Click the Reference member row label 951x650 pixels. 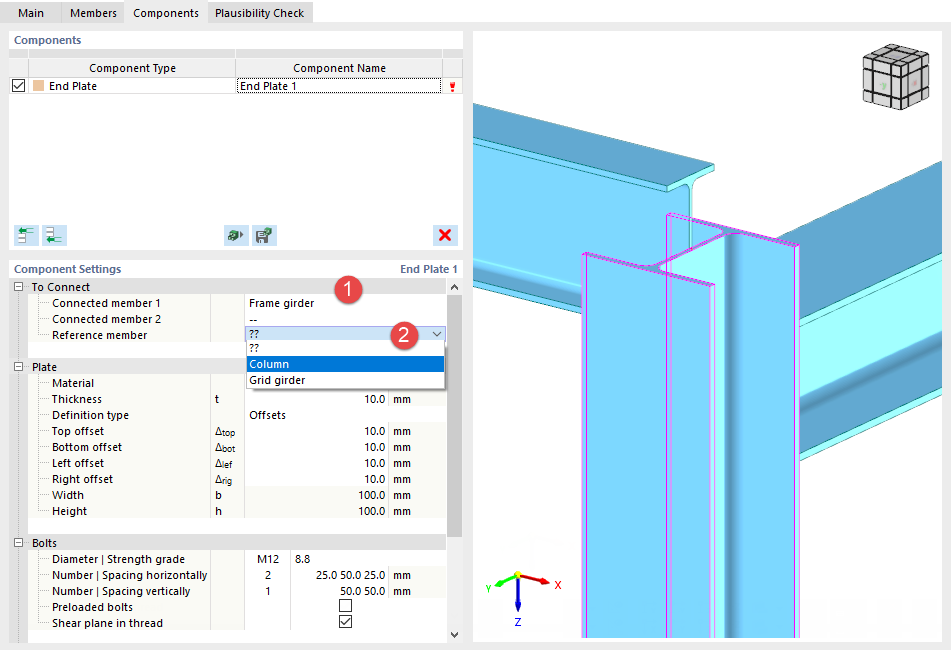point(99,335)
